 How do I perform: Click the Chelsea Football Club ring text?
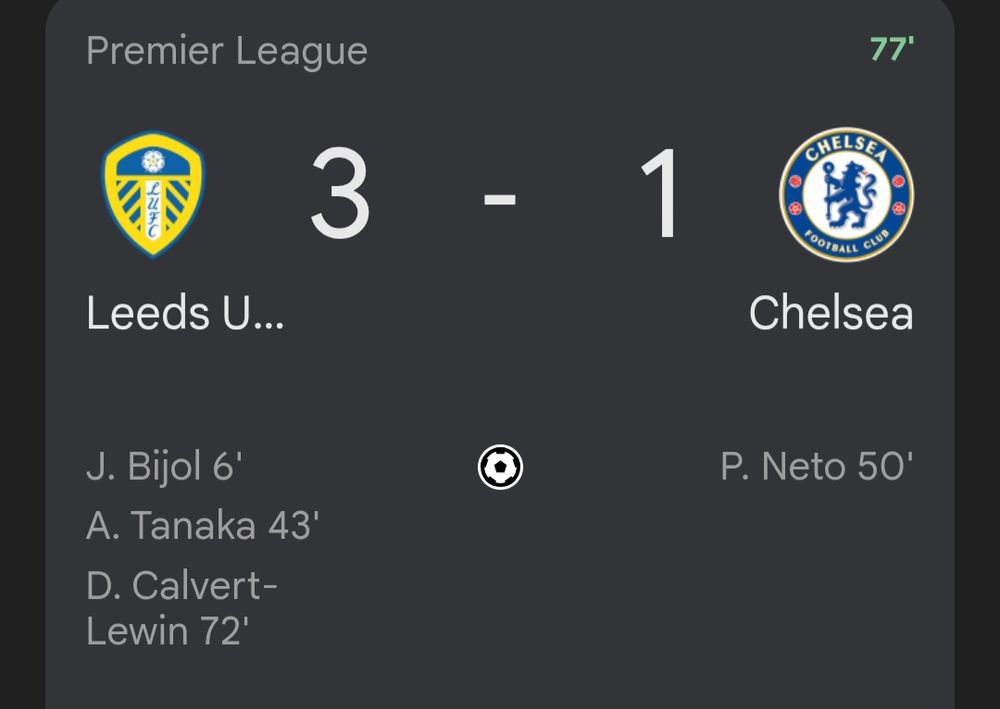tap(847, 240)
